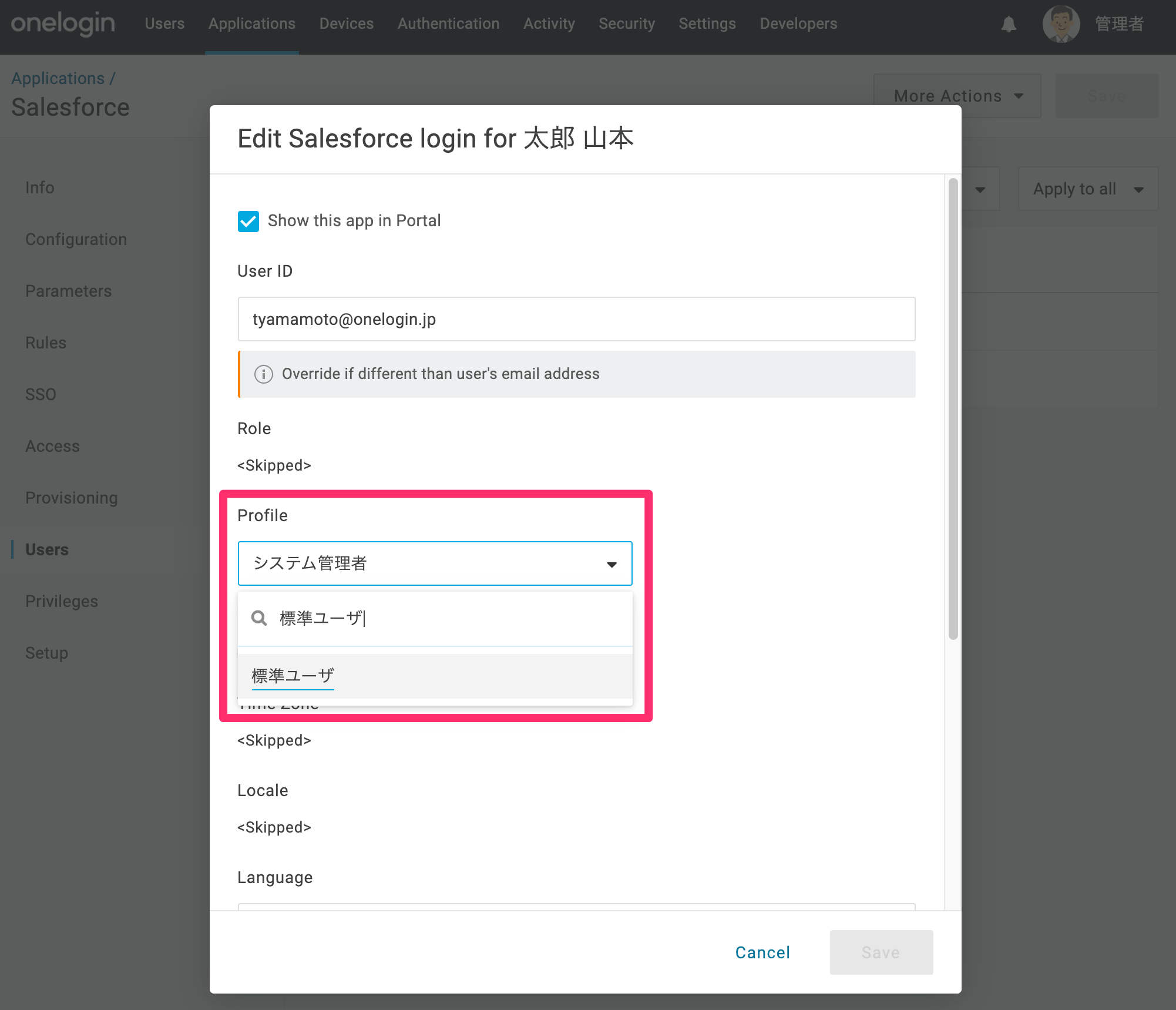Click the User ID field label
The width and height of the screenshot is (1176, 1010).
coord(265,271)
